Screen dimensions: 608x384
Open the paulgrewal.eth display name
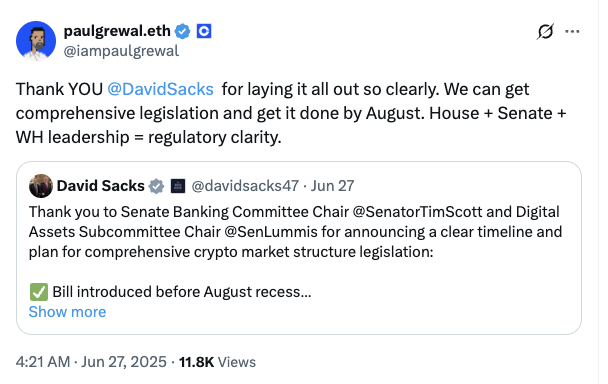(117, 31)
